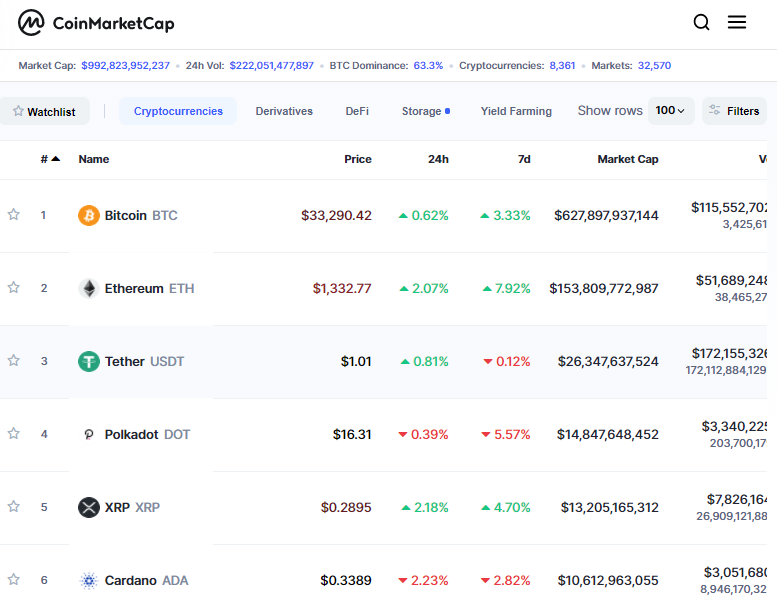The width and height of the screenshot is (777, 613).
Task: Click Market Cap value $992,823,952,237
Action: click(125, 65)
